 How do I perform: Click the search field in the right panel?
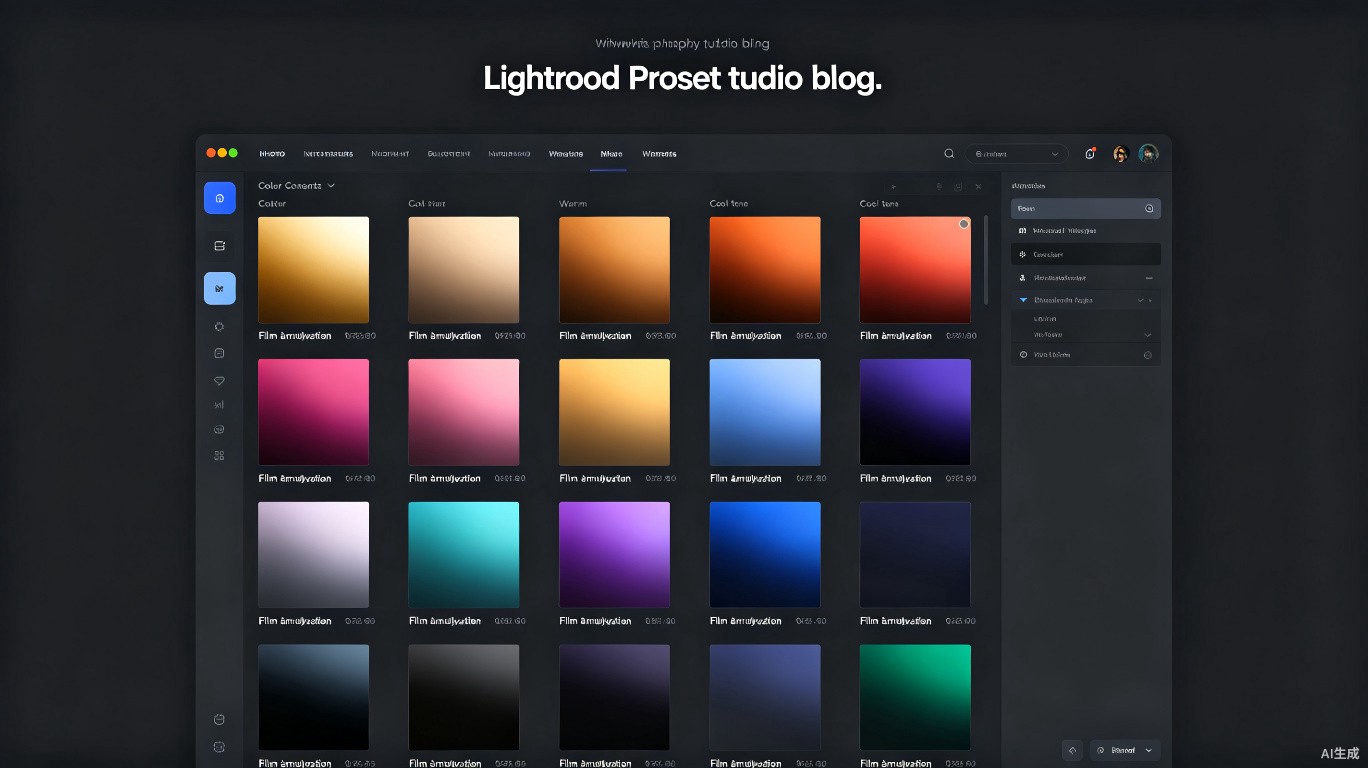click(x=1086, y=209)
